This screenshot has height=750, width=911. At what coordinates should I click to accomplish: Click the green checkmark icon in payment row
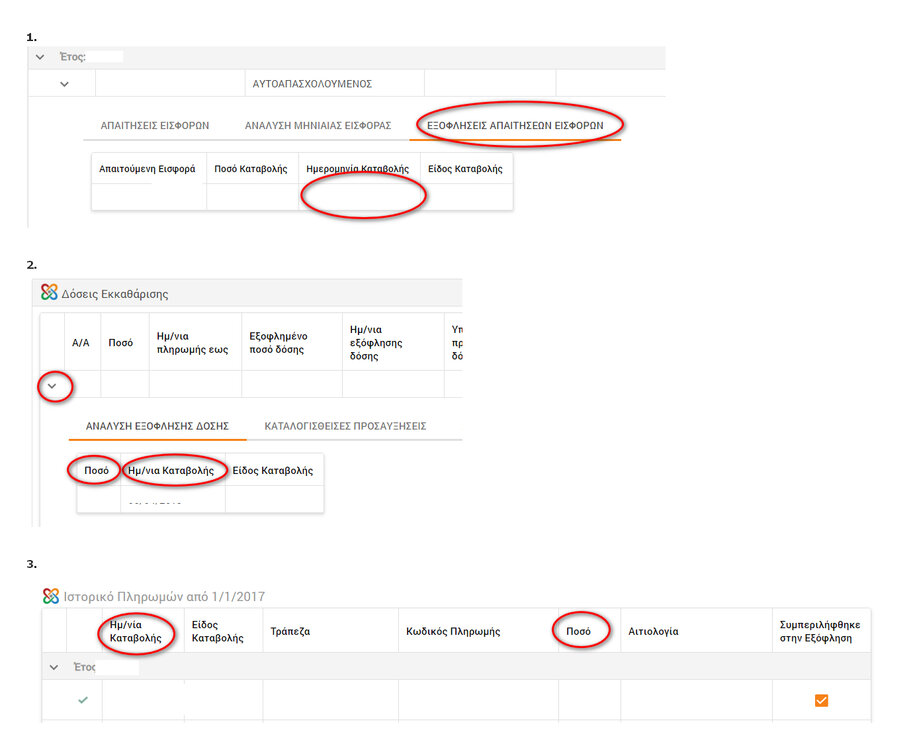[83, 700]
